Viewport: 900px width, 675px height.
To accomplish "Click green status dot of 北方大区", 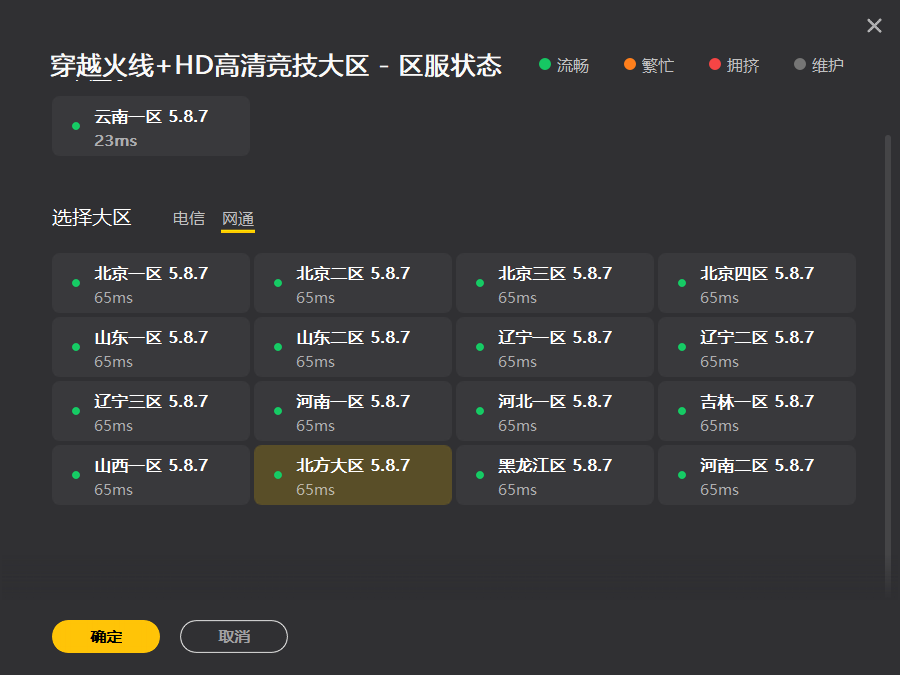I will [x=278, y=475].
